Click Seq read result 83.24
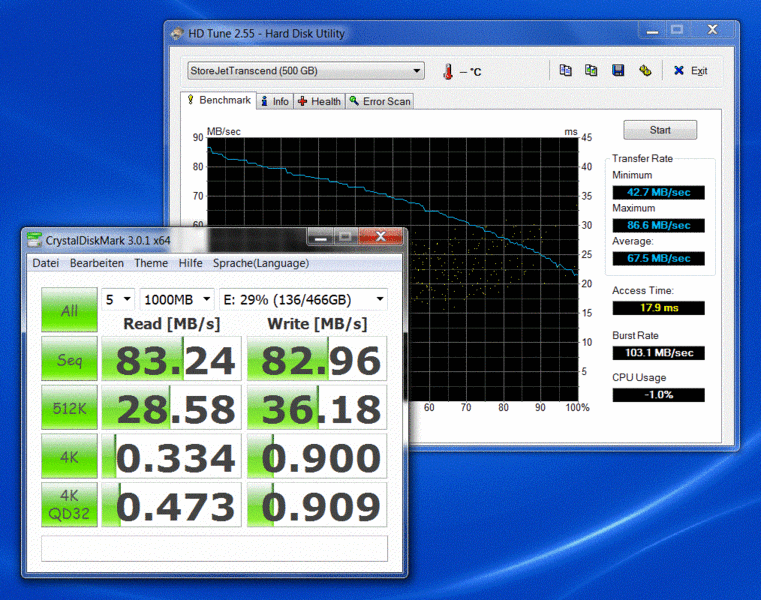 point(171,359)
